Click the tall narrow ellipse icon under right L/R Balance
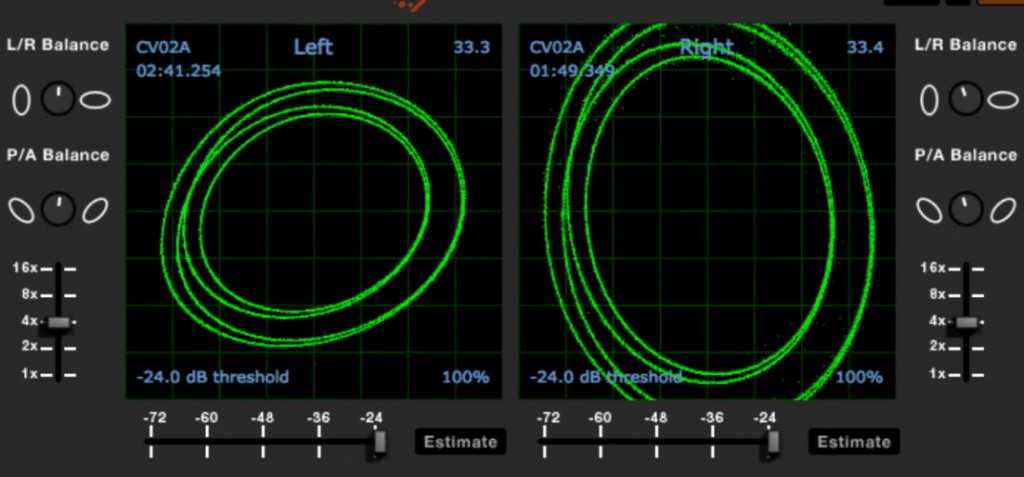 click(929, 99)
